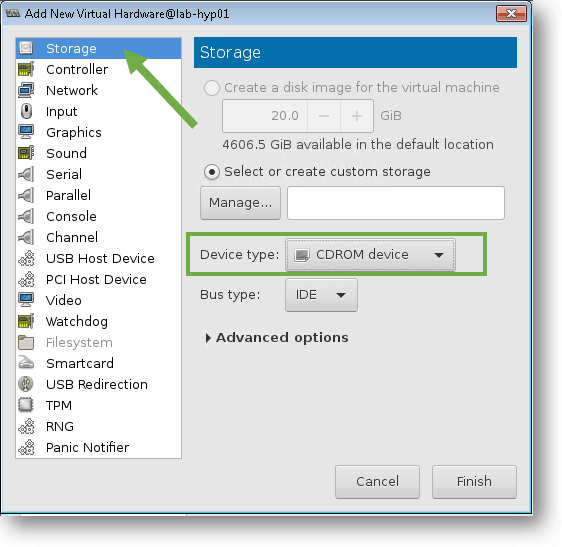
Task: Click the Controller card icon in sidebar
Action: point(26,69)
